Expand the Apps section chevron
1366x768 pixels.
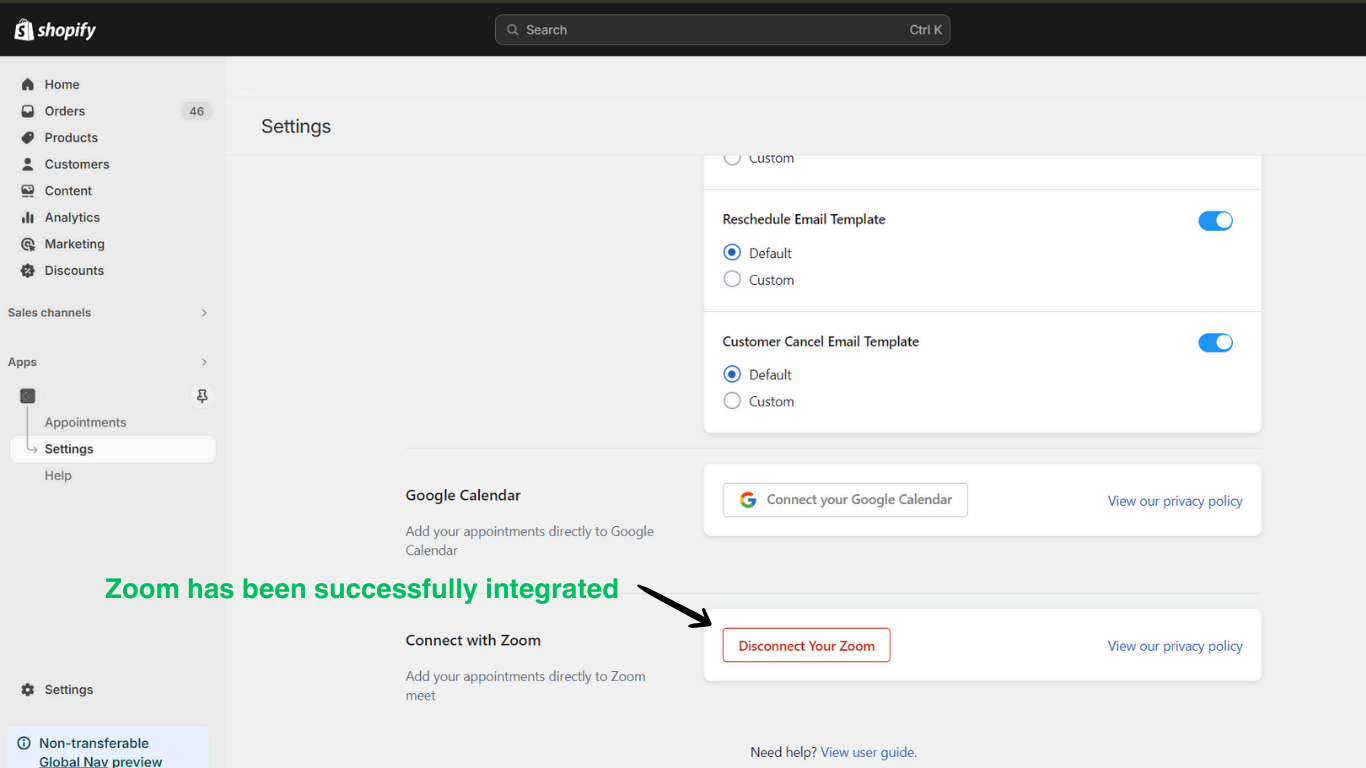[x=204, y=362]
